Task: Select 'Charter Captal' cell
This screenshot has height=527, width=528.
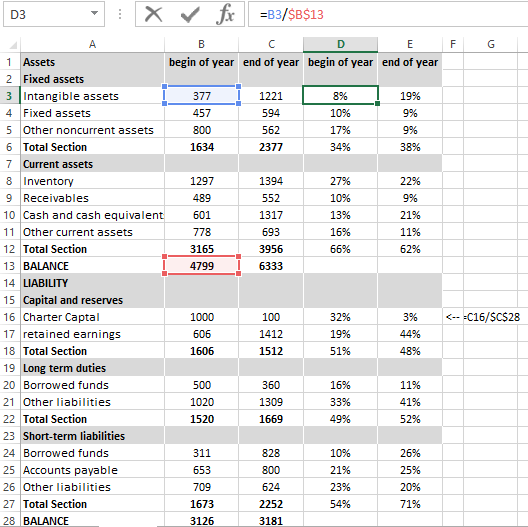Action: pyautogui.click(x=93, y=317)
